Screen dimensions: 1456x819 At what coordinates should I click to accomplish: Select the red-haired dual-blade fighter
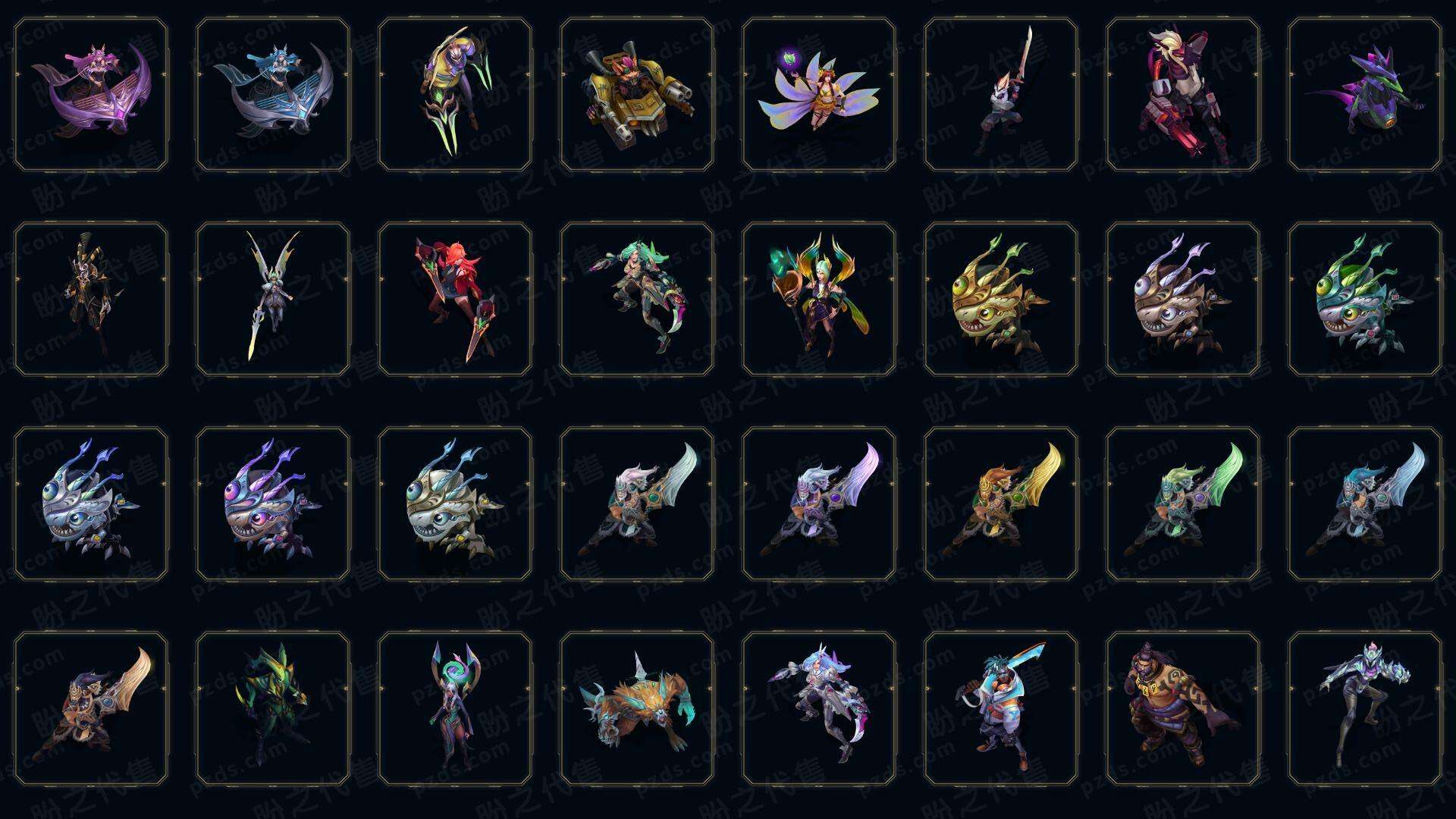tap(455, 299)
